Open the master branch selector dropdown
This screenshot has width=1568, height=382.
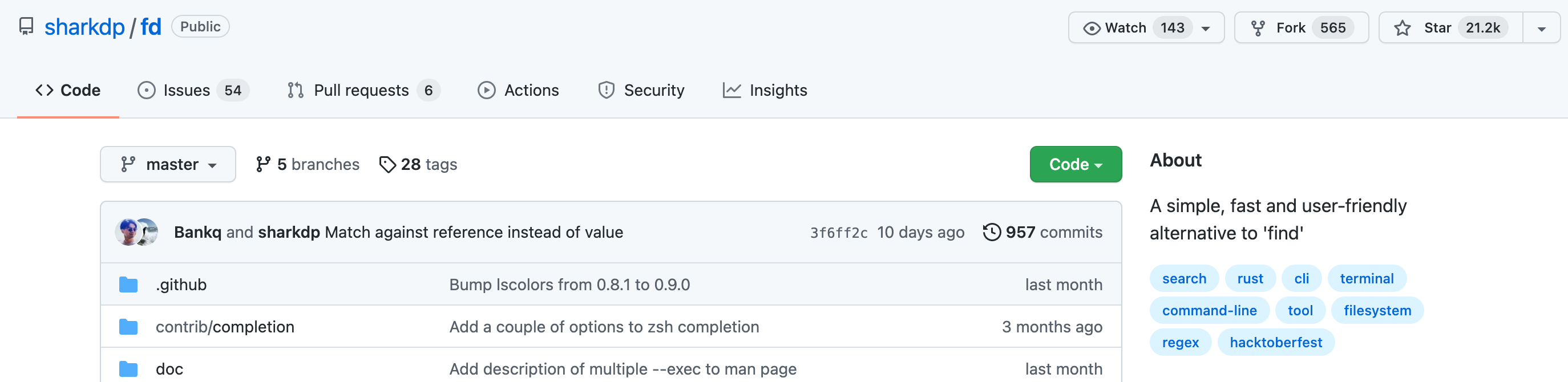[168, 164]
